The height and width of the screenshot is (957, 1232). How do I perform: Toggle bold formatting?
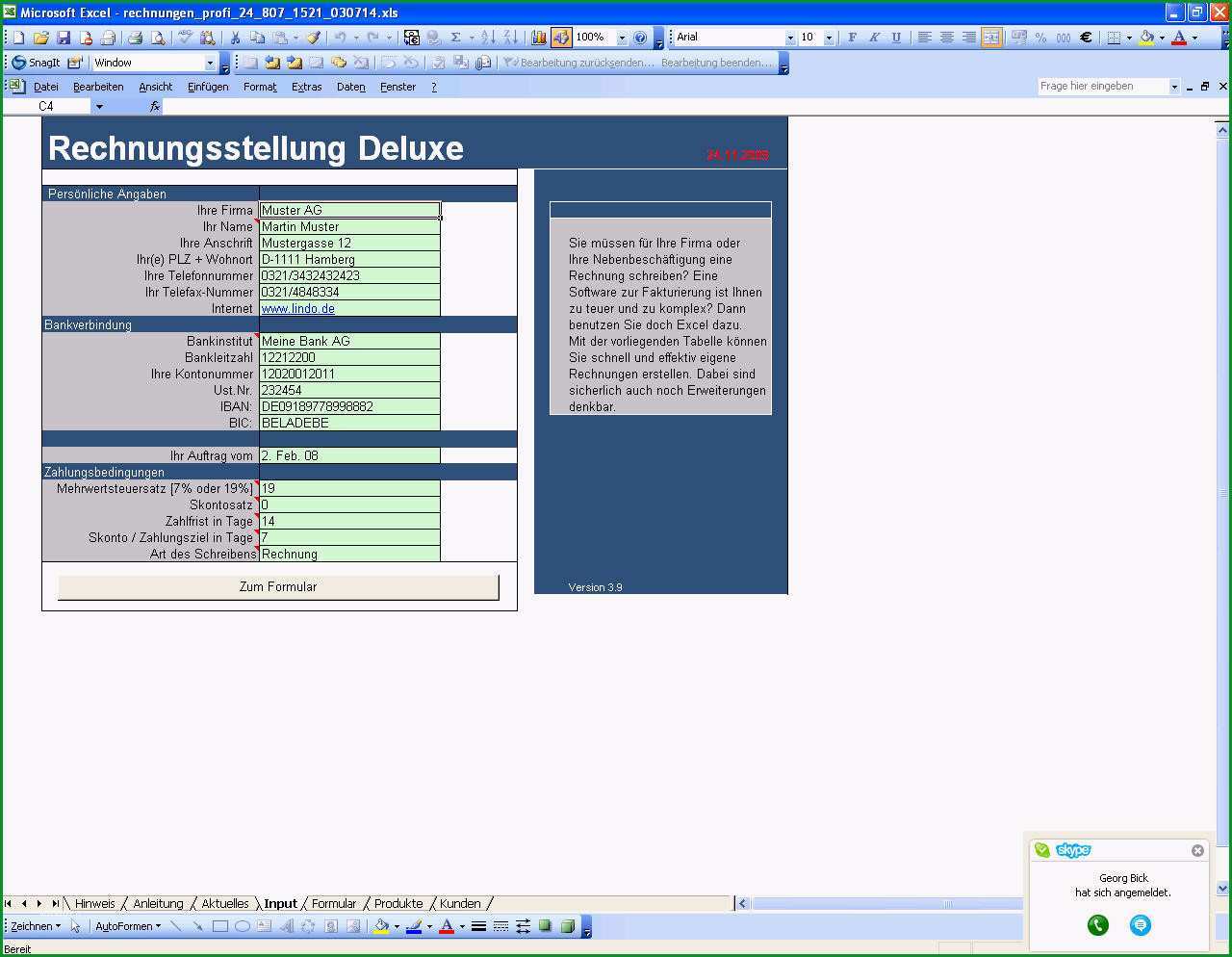point(852,38)
